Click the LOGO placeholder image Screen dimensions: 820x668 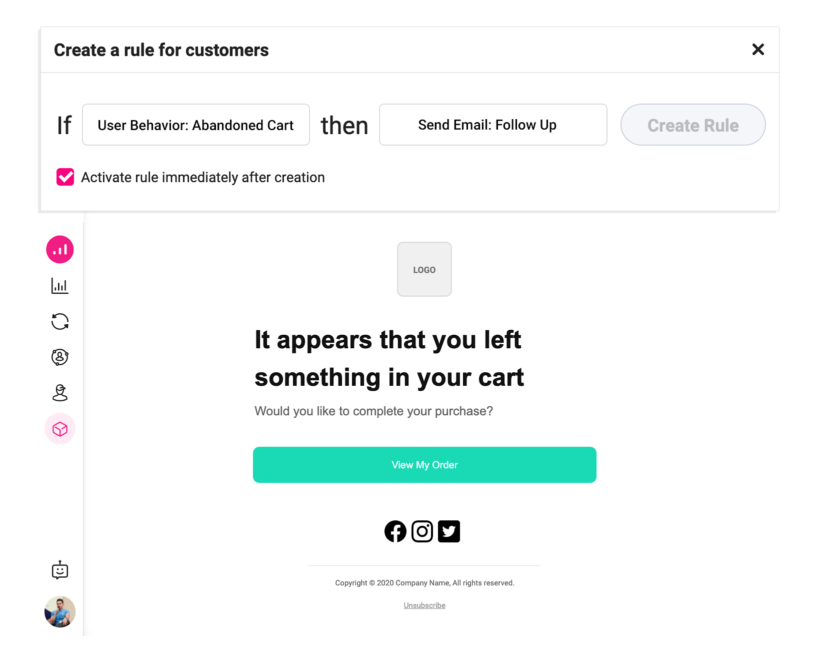tap(424, 269)
